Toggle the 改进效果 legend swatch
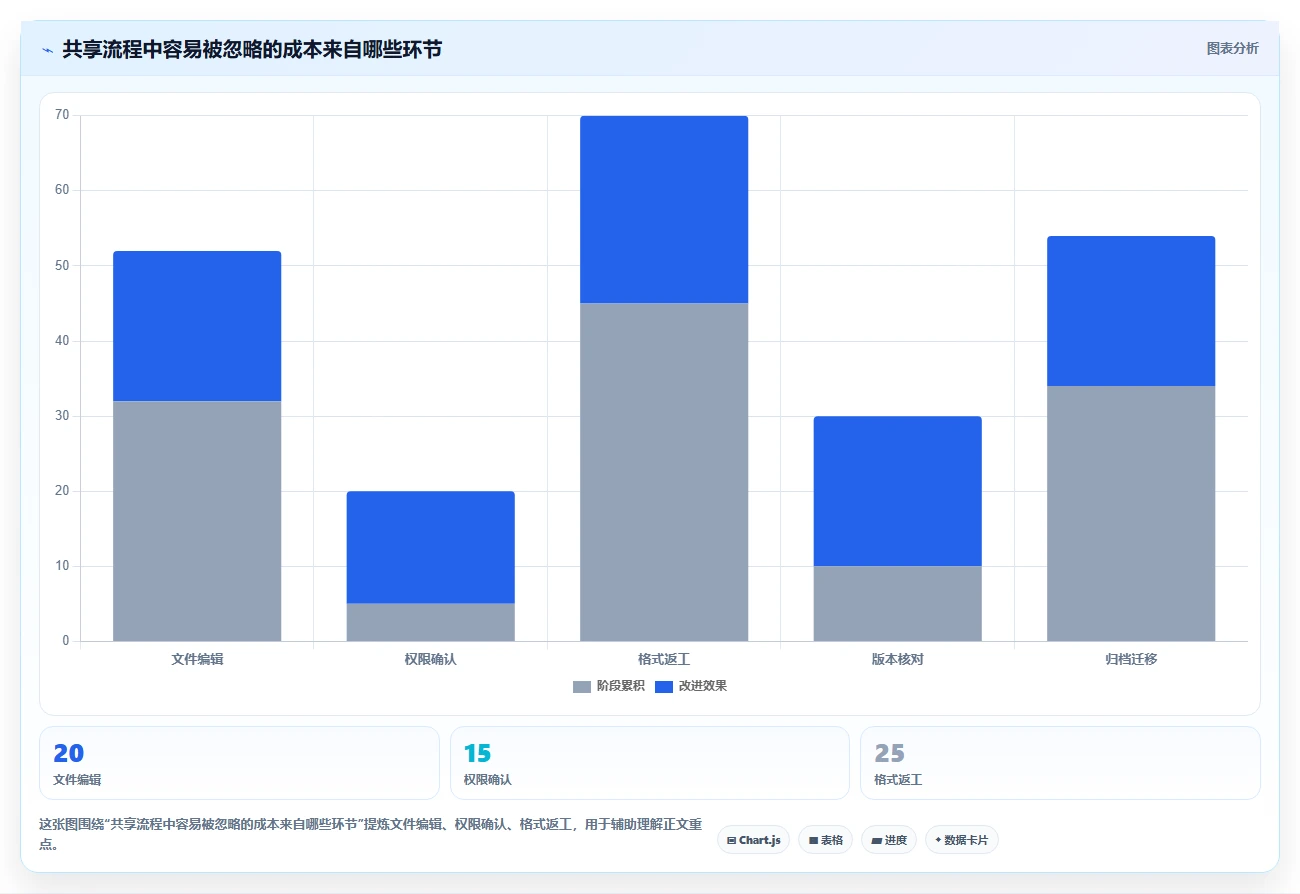The height and width of the screenshot is (894, 1300). pyautogui.click(x=664, y=686)
